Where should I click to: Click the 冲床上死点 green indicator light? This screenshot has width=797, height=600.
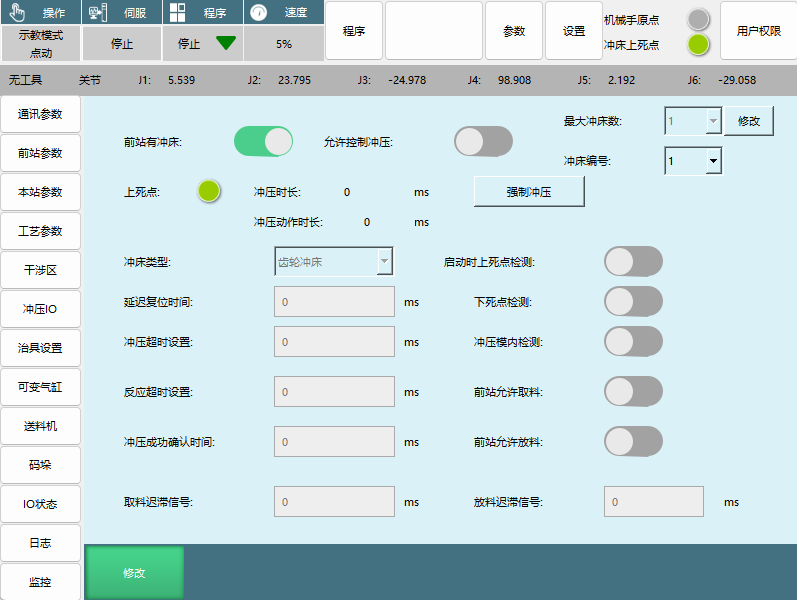tap(698, 45)
